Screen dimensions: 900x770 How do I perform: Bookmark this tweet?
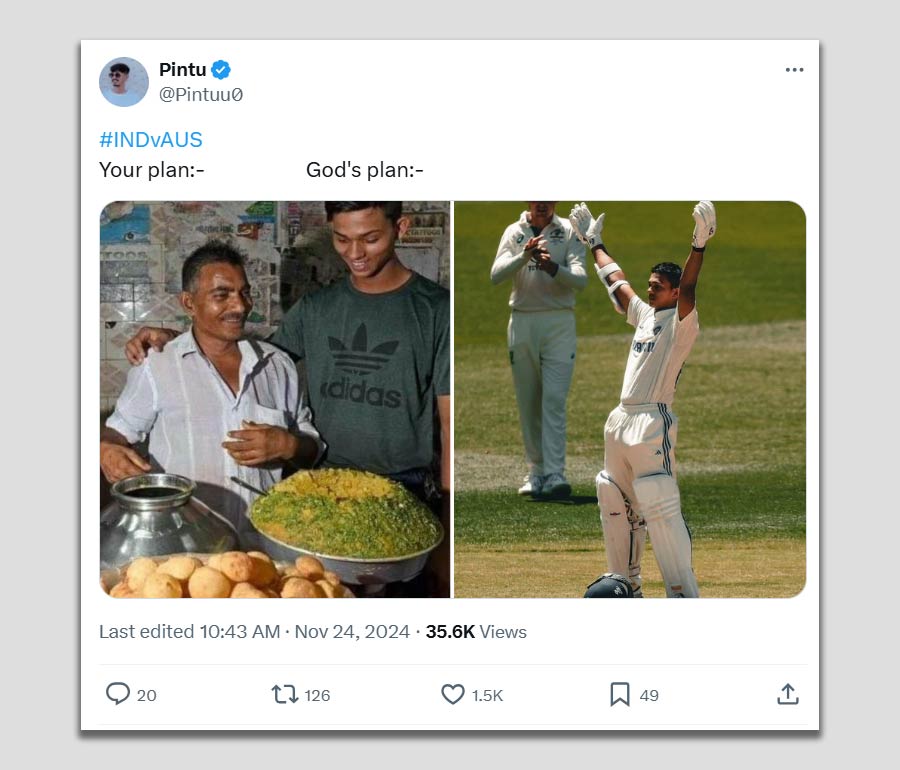(x=620, y=694)
